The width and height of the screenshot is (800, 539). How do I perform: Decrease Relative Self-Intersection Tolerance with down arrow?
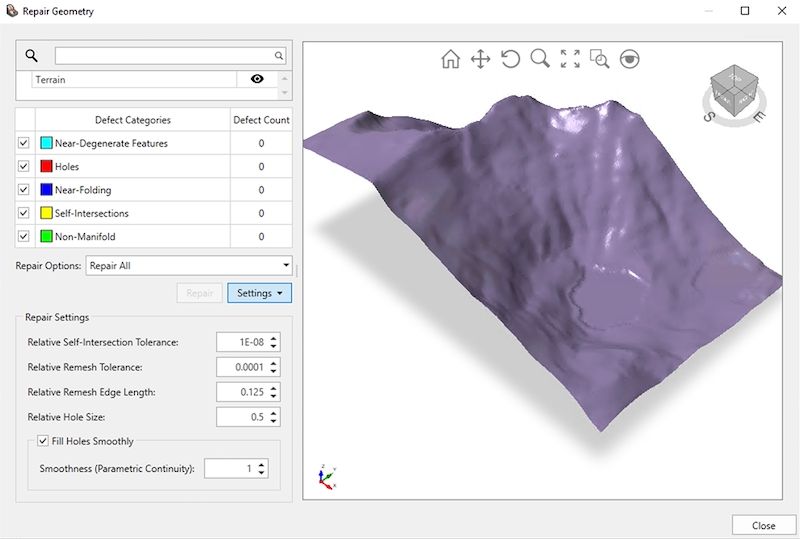pyautogui.click(x=273, y=347)
